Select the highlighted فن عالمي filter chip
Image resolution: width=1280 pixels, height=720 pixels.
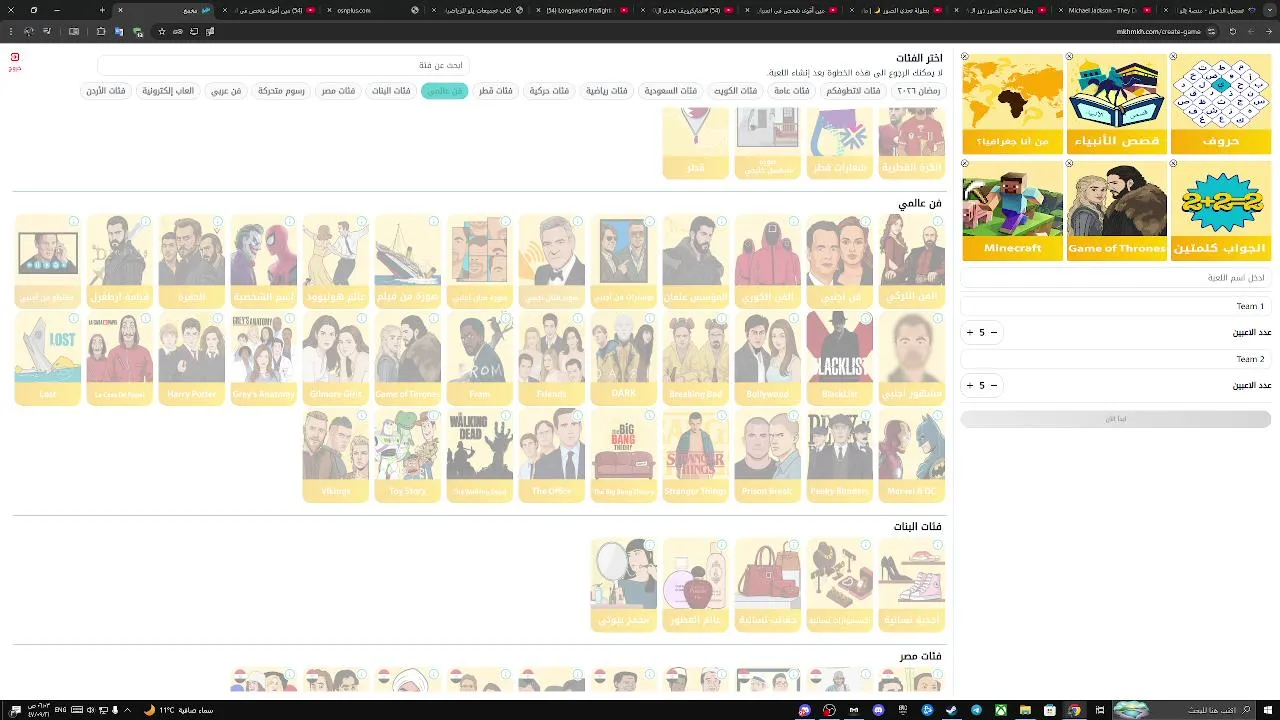coord(444,91)
